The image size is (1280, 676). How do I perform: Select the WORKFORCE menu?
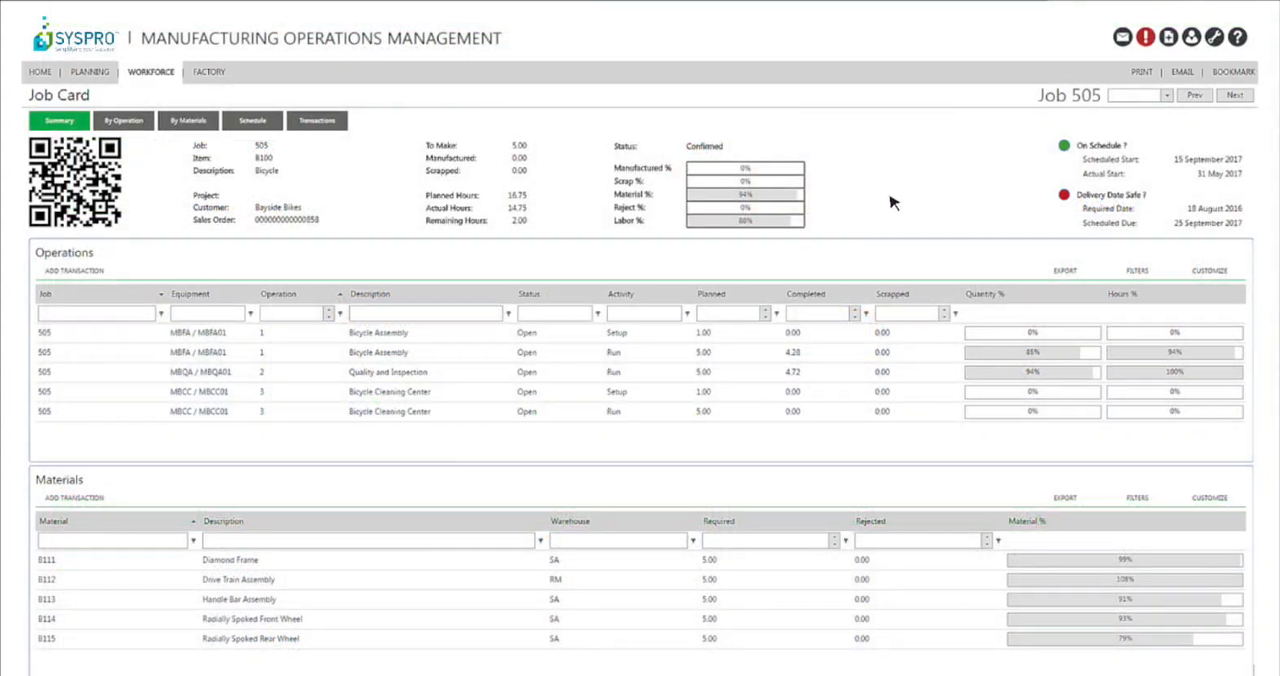point(151,72)
